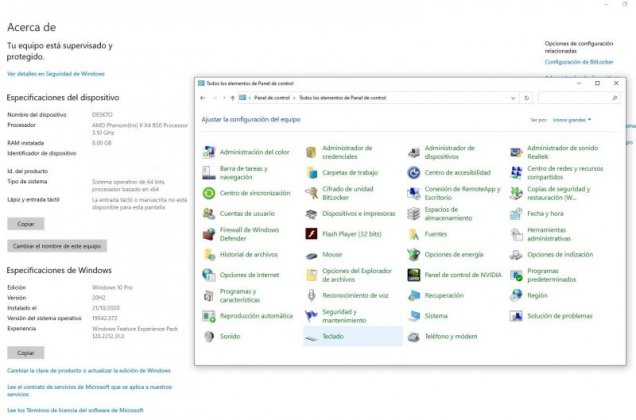Open Cuentas de usuario icon
This screenshot has width=636, height=420.
[209, 213]
